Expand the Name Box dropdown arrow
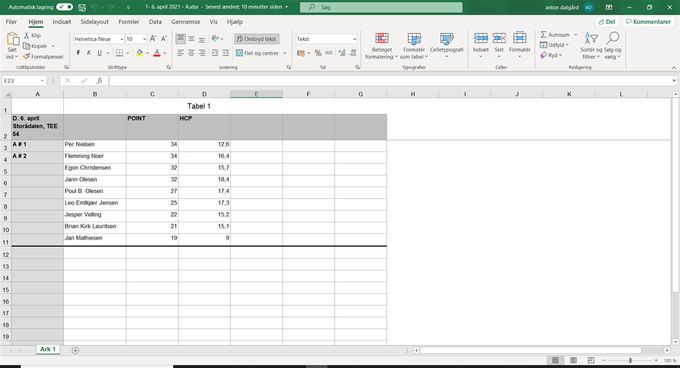 coord(42,81)
